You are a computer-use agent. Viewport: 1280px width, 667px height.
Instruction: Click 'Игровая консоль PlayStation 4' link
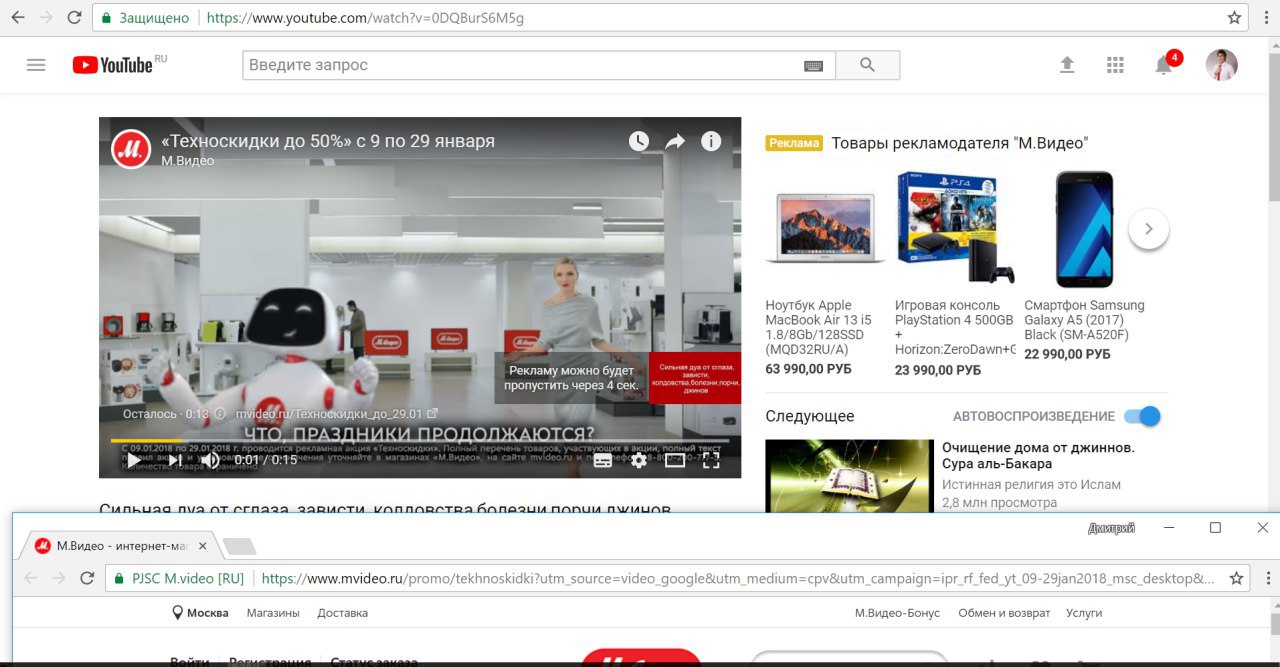pos(955,327)
